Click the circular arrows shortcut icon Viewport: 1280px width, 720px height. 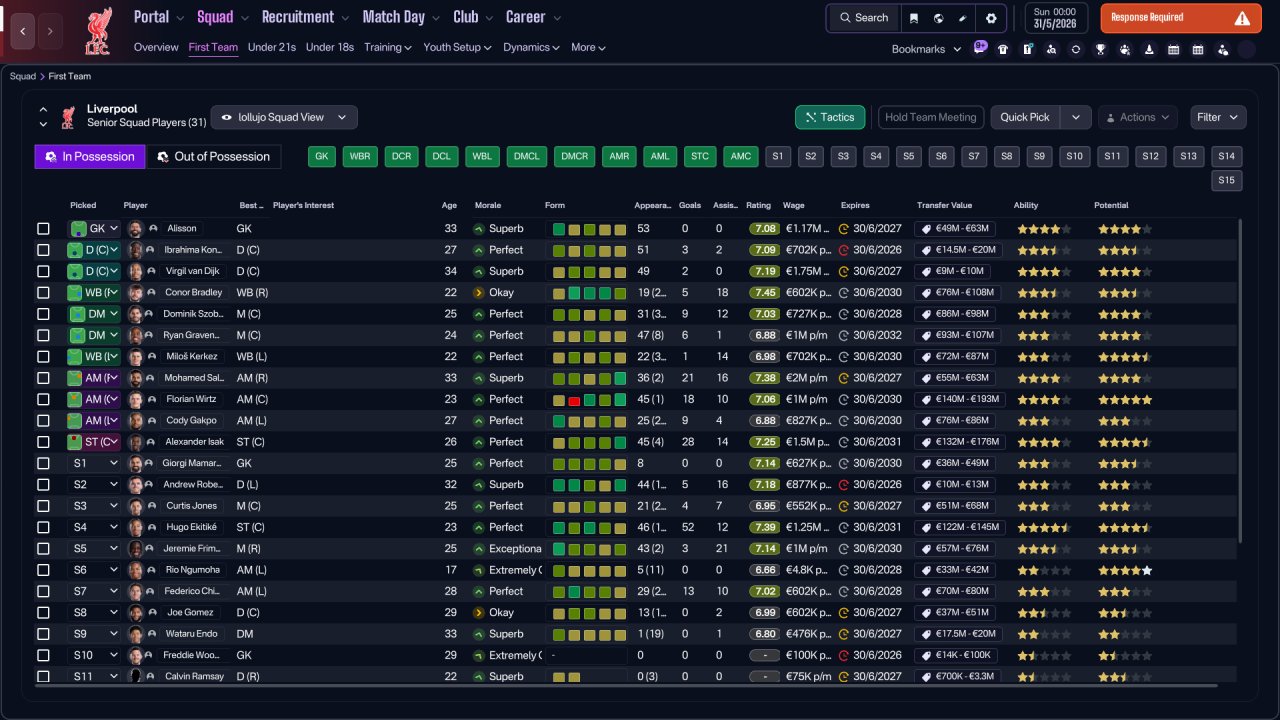(1076, 49)
